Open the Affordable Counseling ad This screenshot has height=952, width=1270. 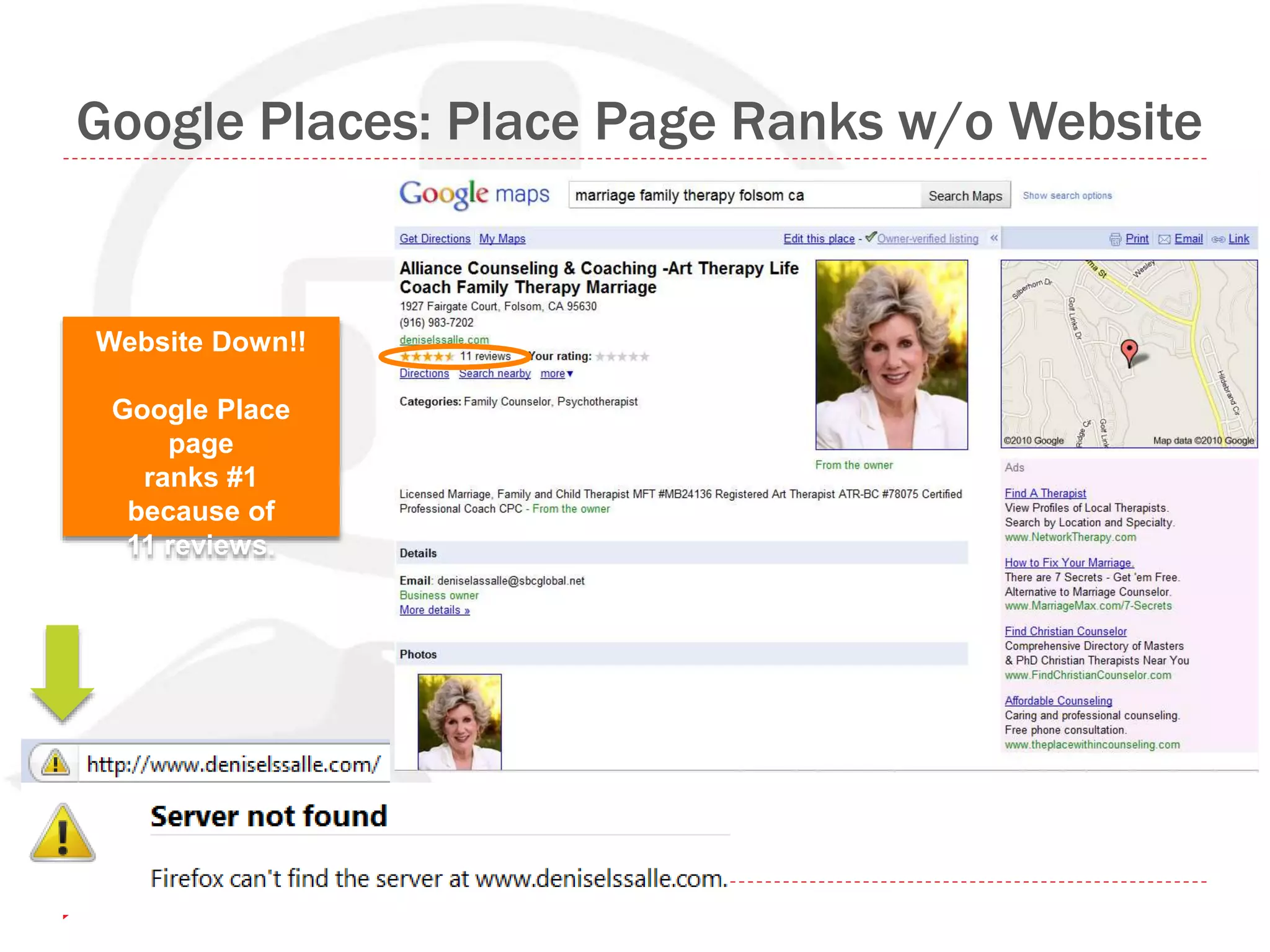click(1059, 700)
